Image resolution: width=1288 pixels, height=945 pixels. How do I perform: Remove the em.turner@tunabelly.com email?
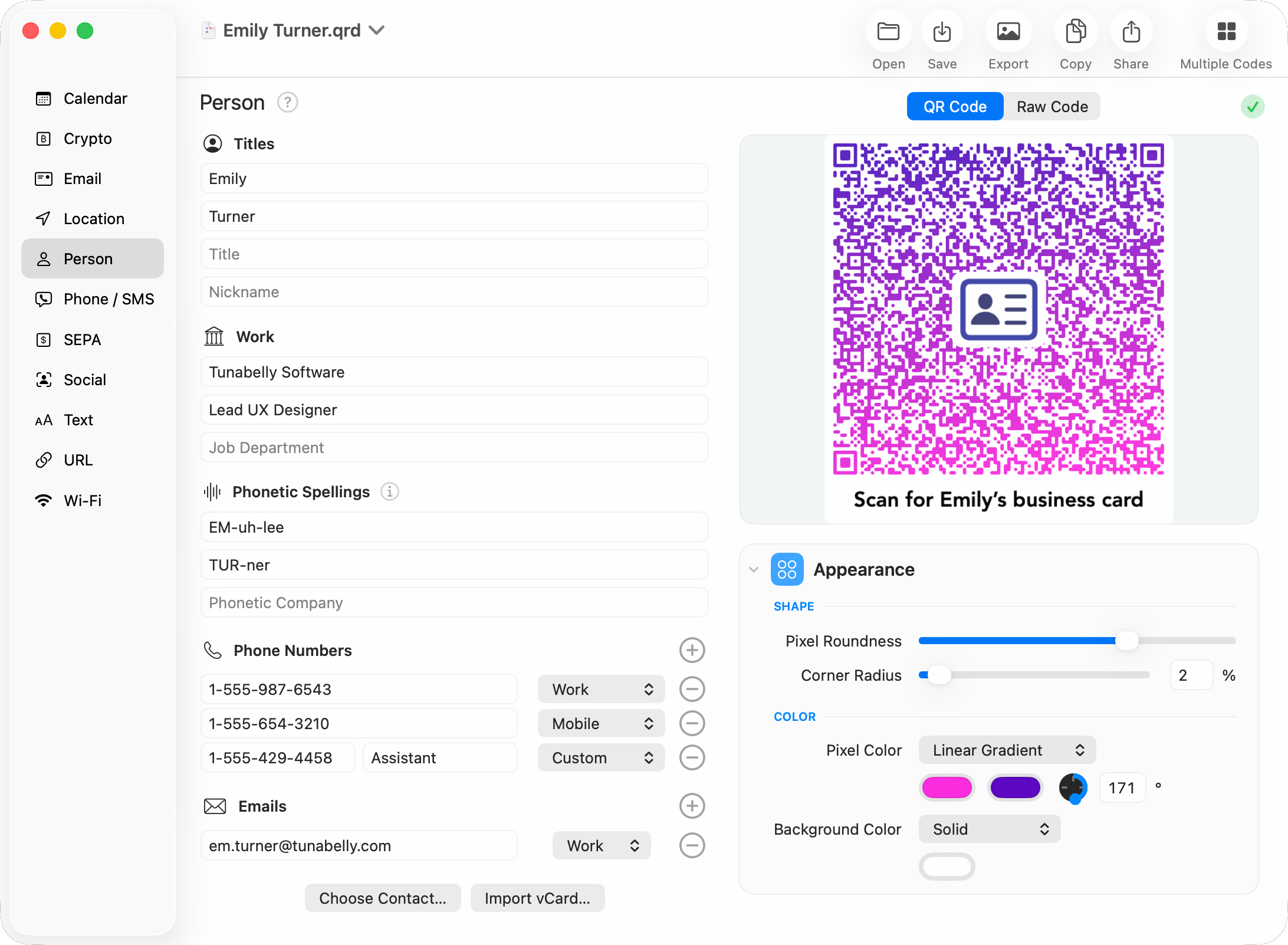(692, 845)
